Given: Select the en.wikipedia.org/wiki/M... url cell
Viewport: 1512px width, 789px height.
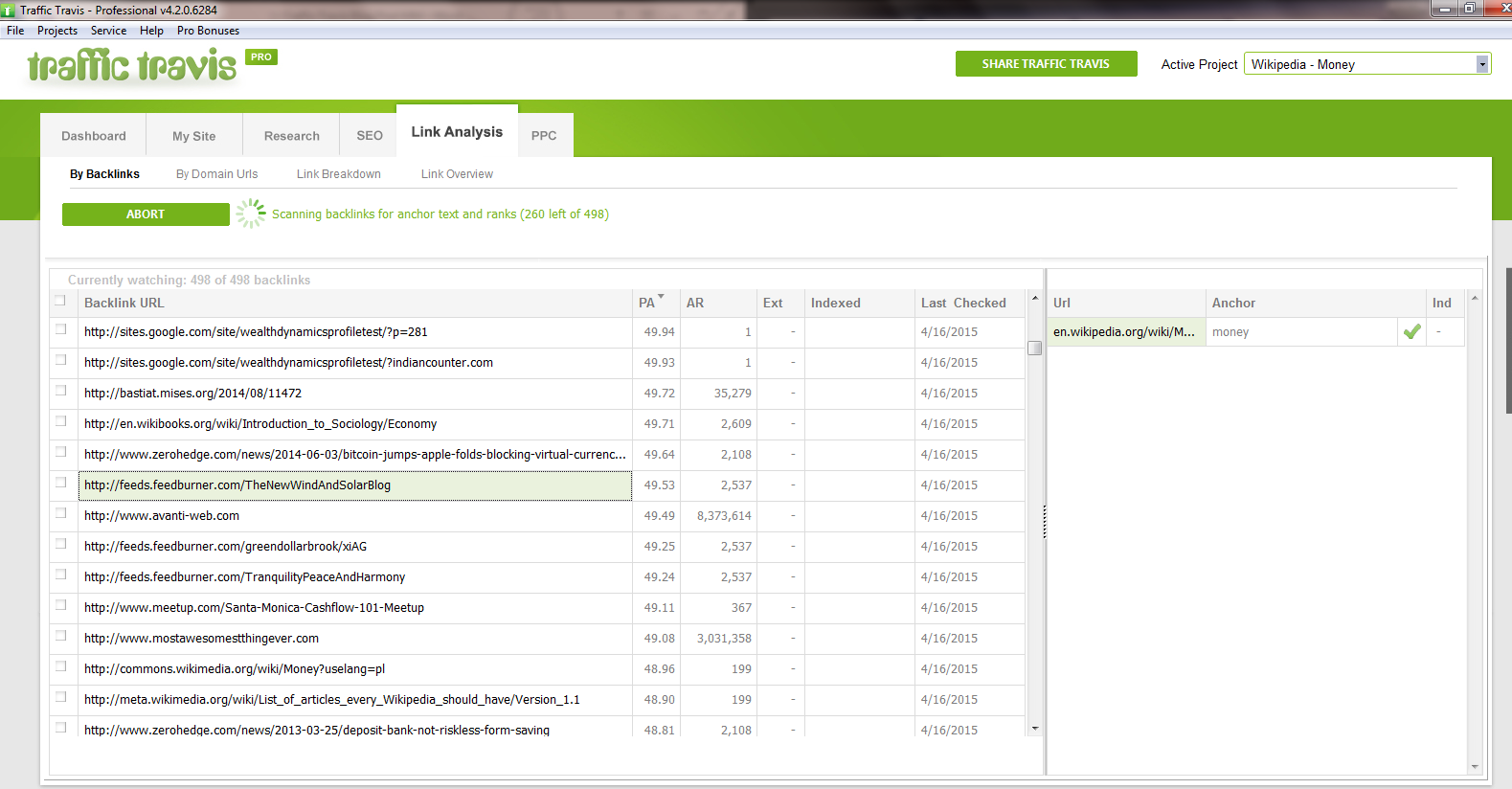Looking at the screenshot, I should tap(1127, 332).
